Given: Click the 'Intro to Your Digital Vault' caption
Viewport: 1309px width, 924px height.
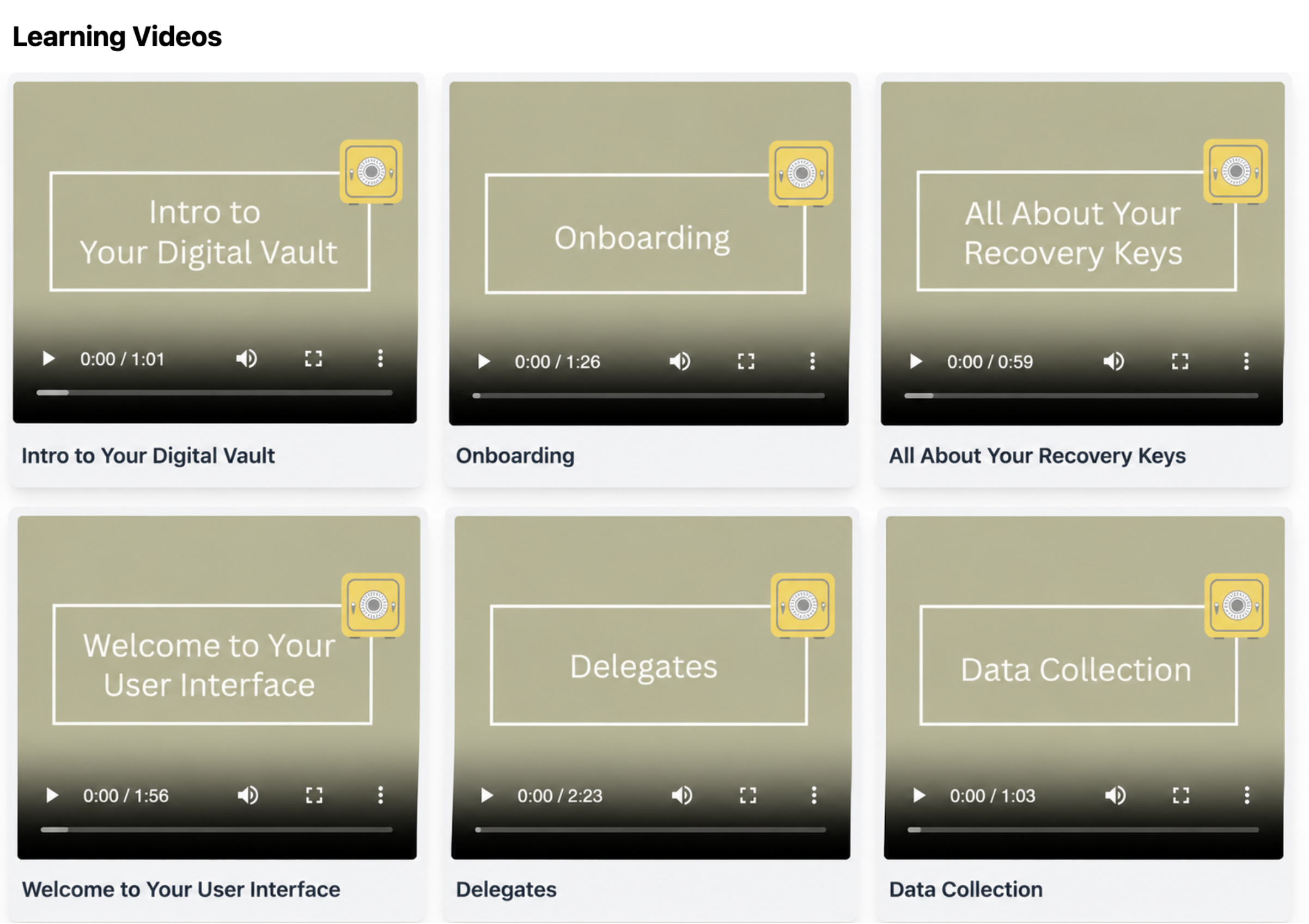Looking at the screenshot, I should 148,456.
